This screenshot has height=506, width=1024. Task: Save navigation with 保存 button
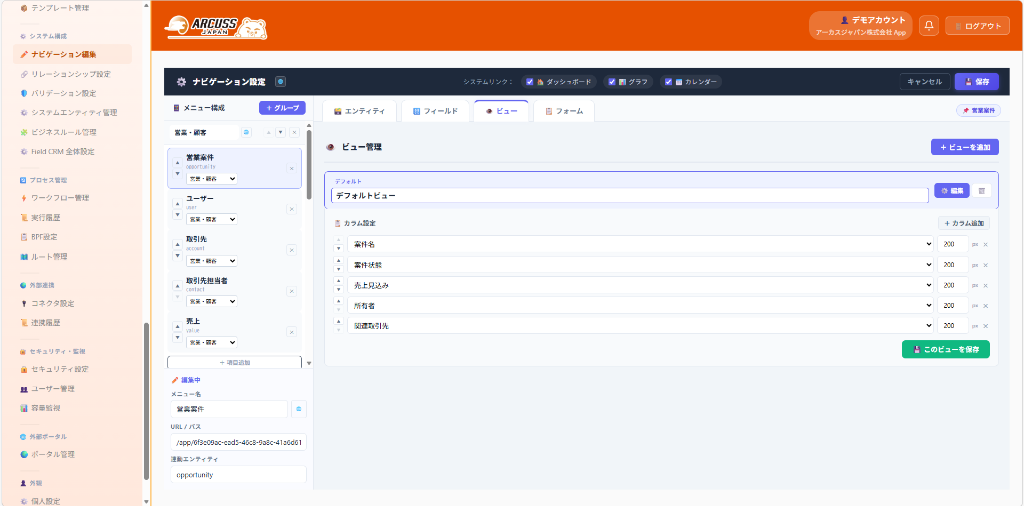976,82
